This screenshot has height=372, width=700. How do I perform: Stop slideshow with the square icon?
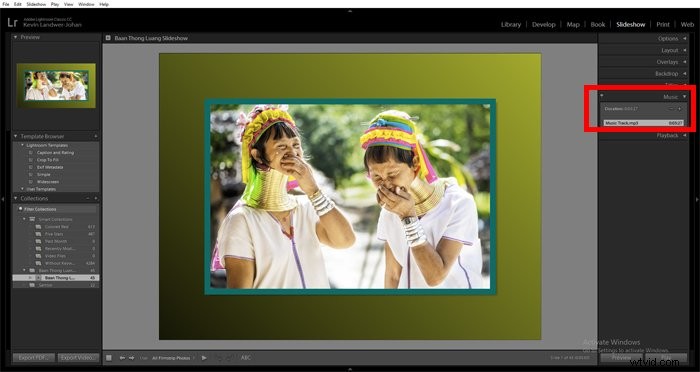[x=109, y=358]
